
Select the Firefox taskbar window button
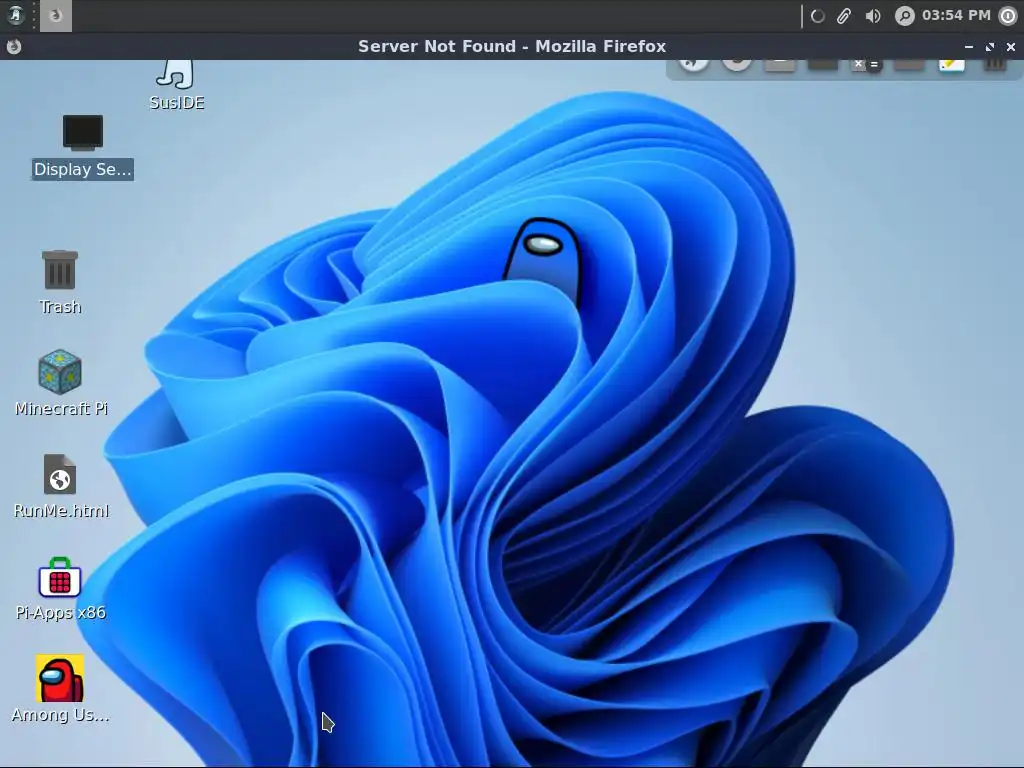coord(56,15)
